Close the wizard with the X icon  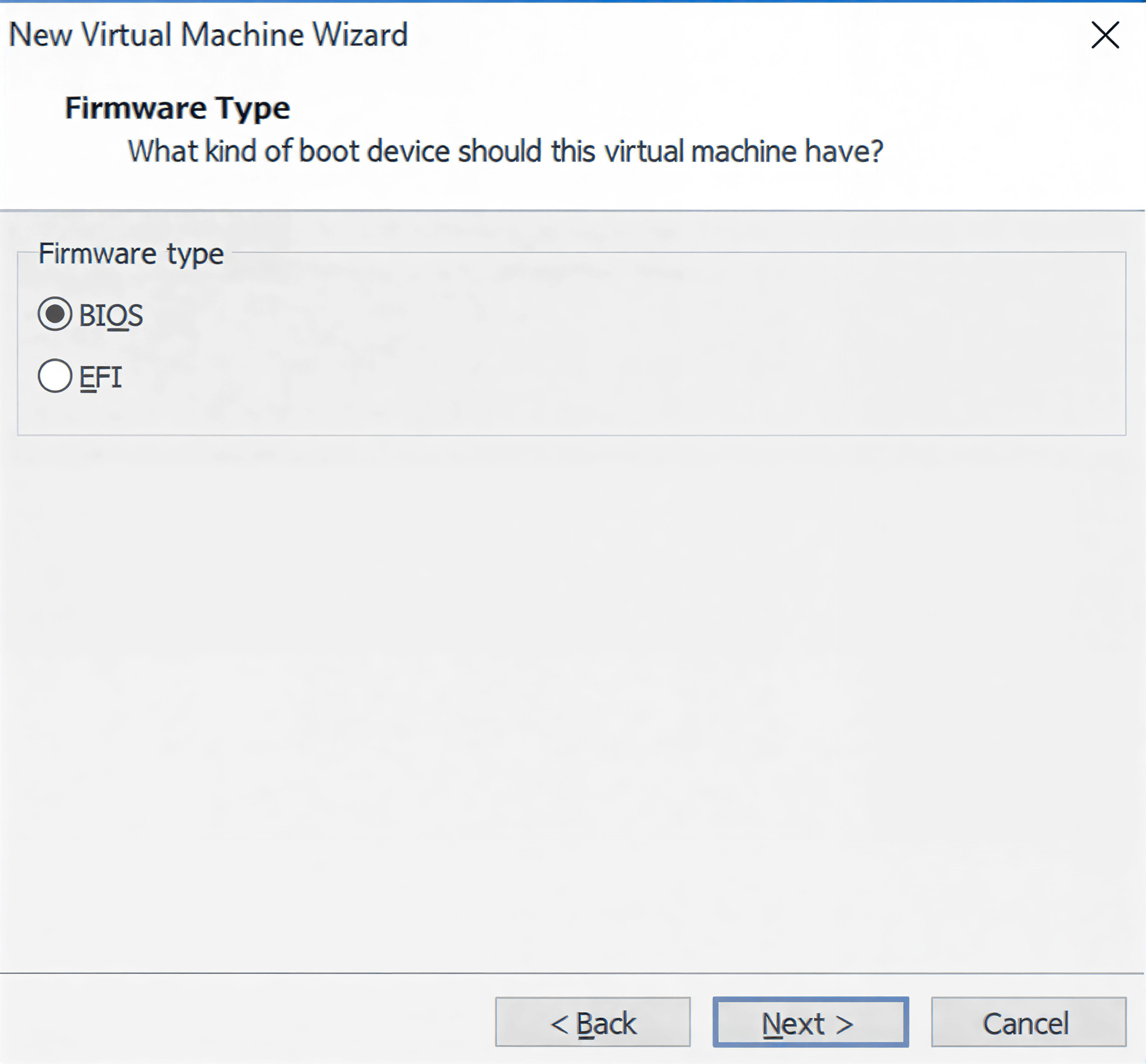[1105, 35]
